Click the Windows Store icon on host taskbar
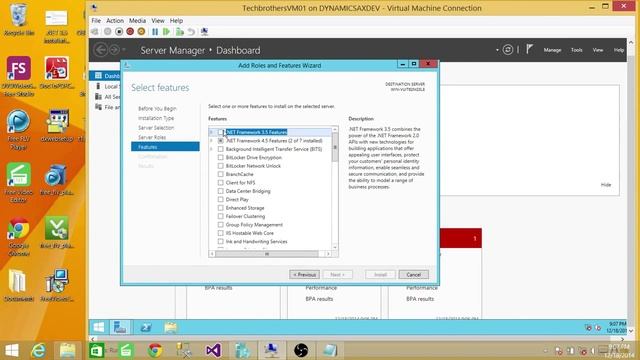Screen dimensions: 640x360 tap(97, 350)
